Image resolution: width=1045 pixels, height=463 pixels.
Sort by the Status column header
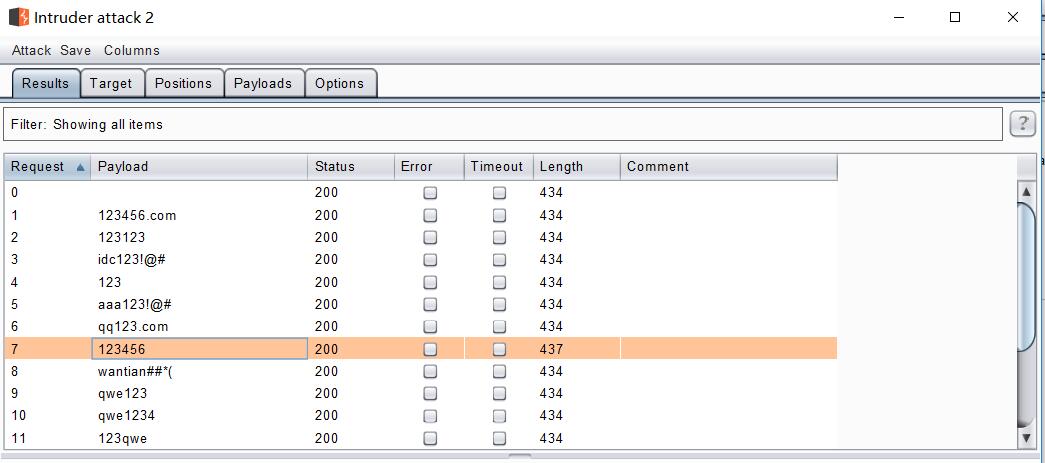[x=351, y=167]
